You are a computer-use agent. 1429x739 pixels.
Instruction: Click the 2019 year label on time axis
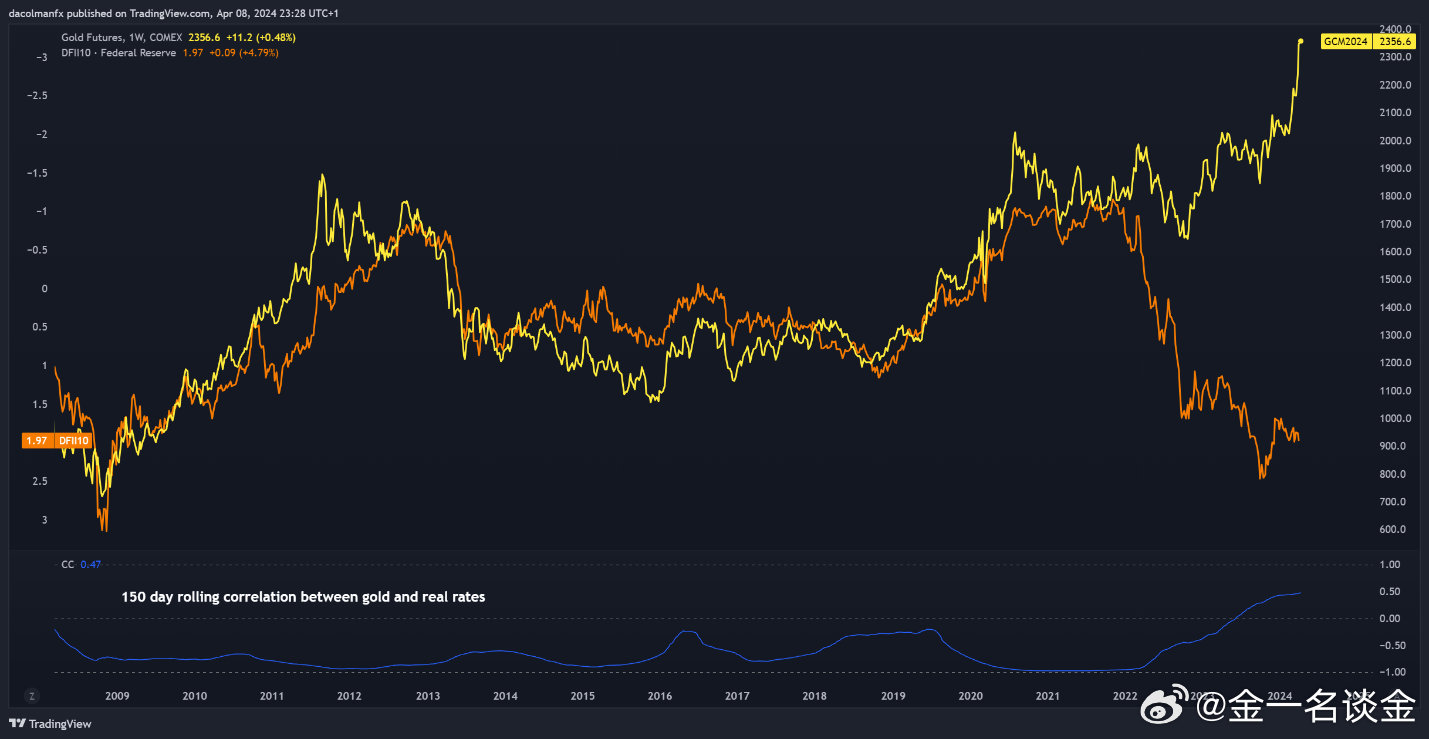(892, 695)
